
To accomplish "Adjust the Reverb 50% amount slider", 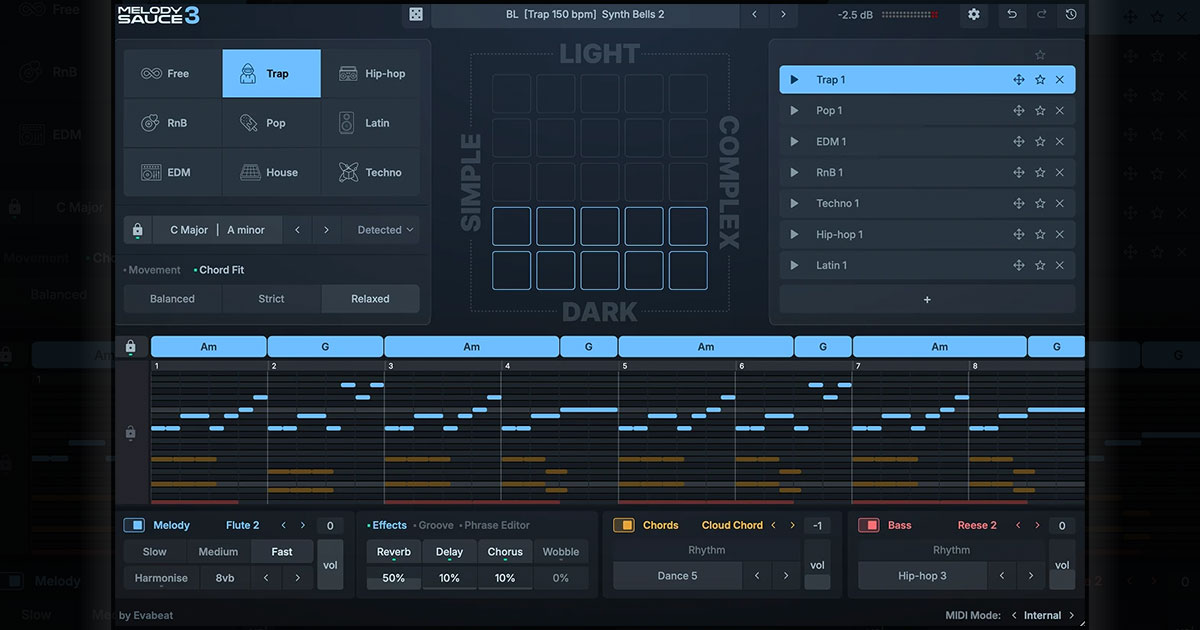I will (393, 578).
